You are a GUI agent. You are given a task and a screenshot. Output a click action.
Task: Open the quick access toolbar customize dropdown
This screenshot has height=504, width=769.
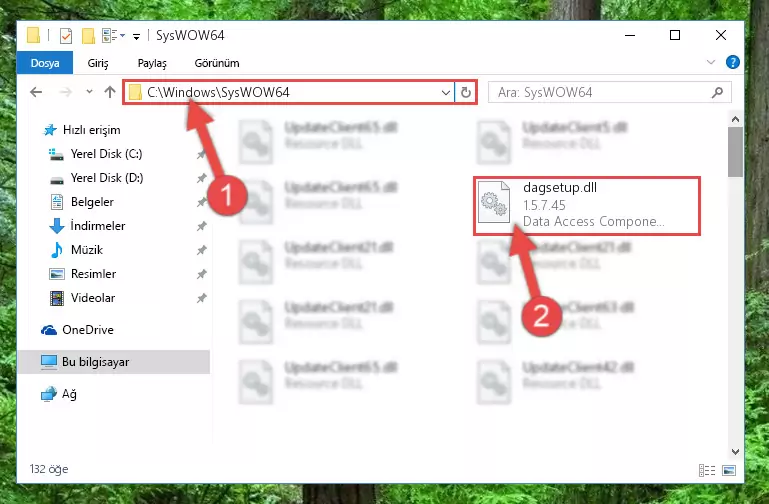click(136, 36)
